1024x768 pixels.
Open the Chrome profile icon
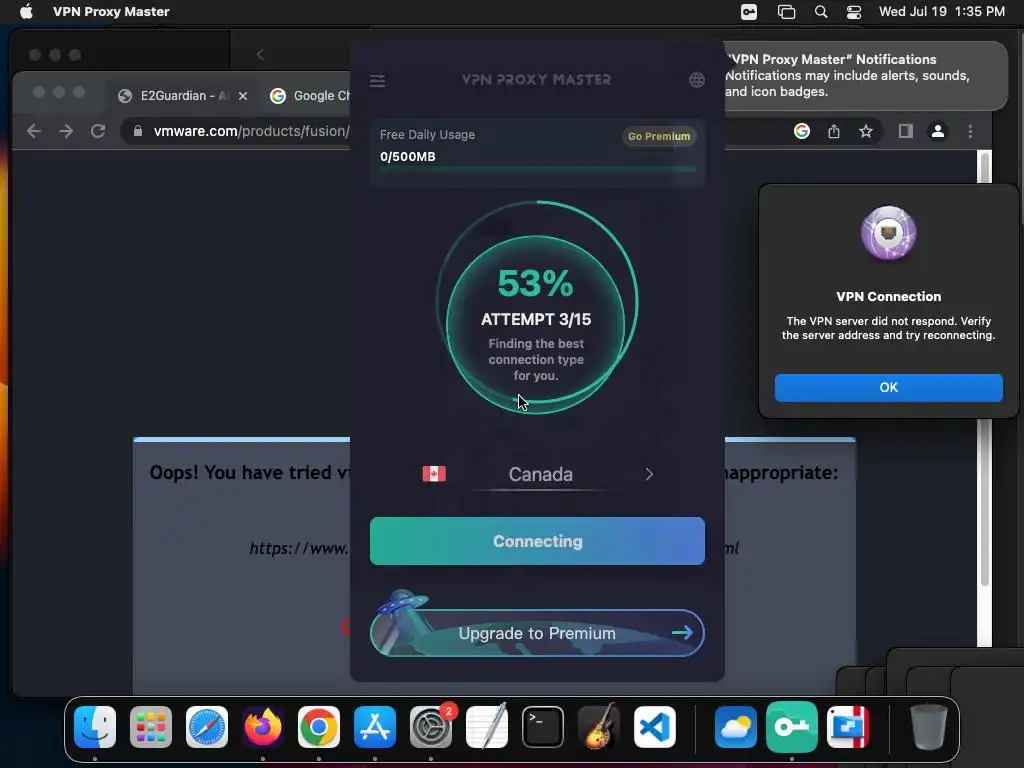938,131
